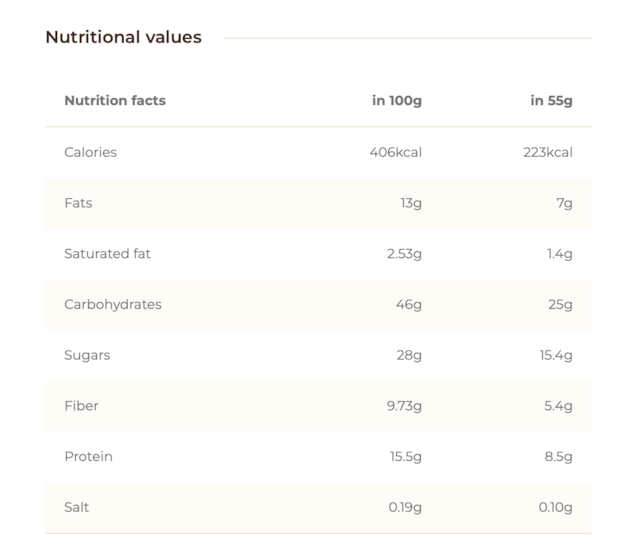
Task: Select the 9.73g fiber value
Action: [x=404, y=406]
